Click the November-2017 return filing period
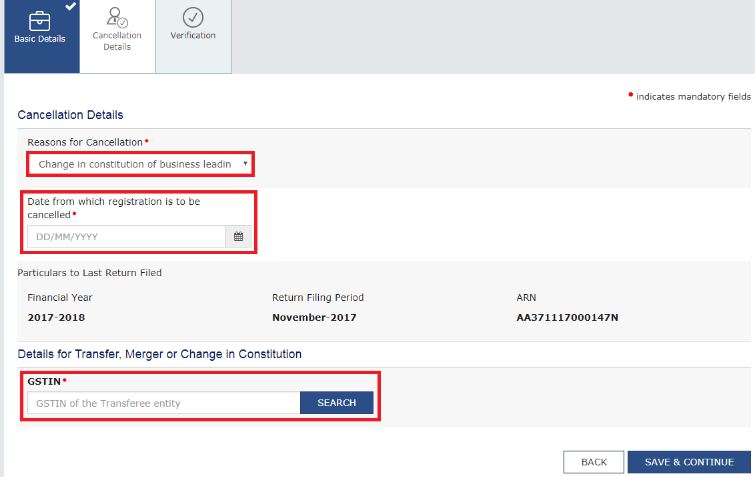 (x=313, y=318)
